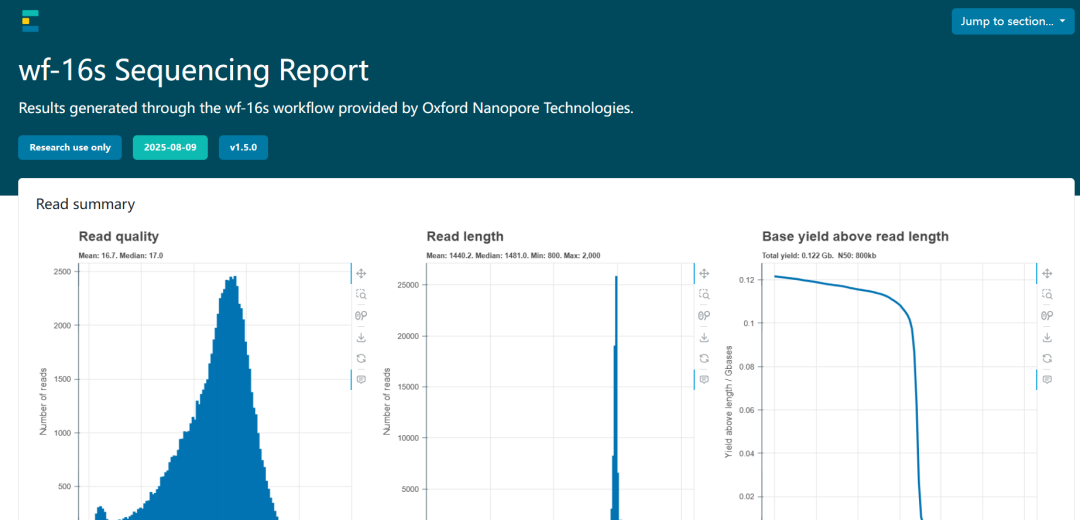The image size is (1080, 520).
Task: Activate Pan tool on Base yield plot
Action: click(x=1047, y=273)
